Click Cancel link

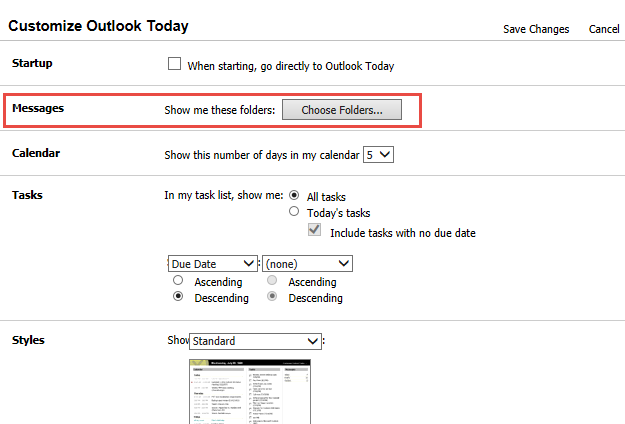tap(604, 29)
